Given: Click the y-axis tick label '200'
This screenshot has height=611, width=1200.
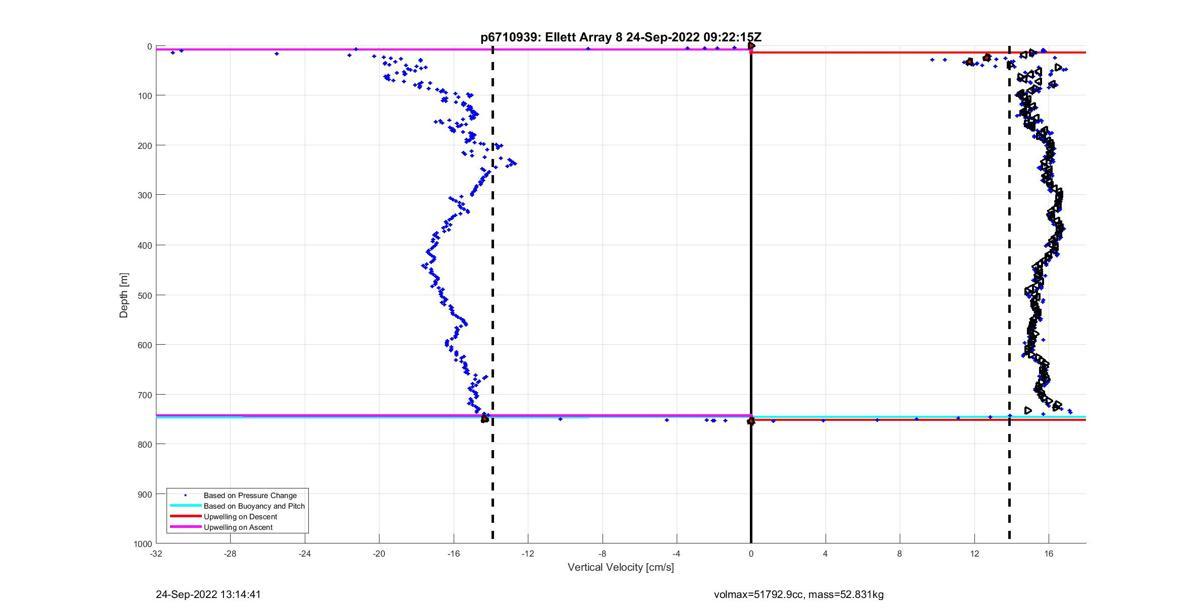Looking at the screenshot, I should point(144,146).
